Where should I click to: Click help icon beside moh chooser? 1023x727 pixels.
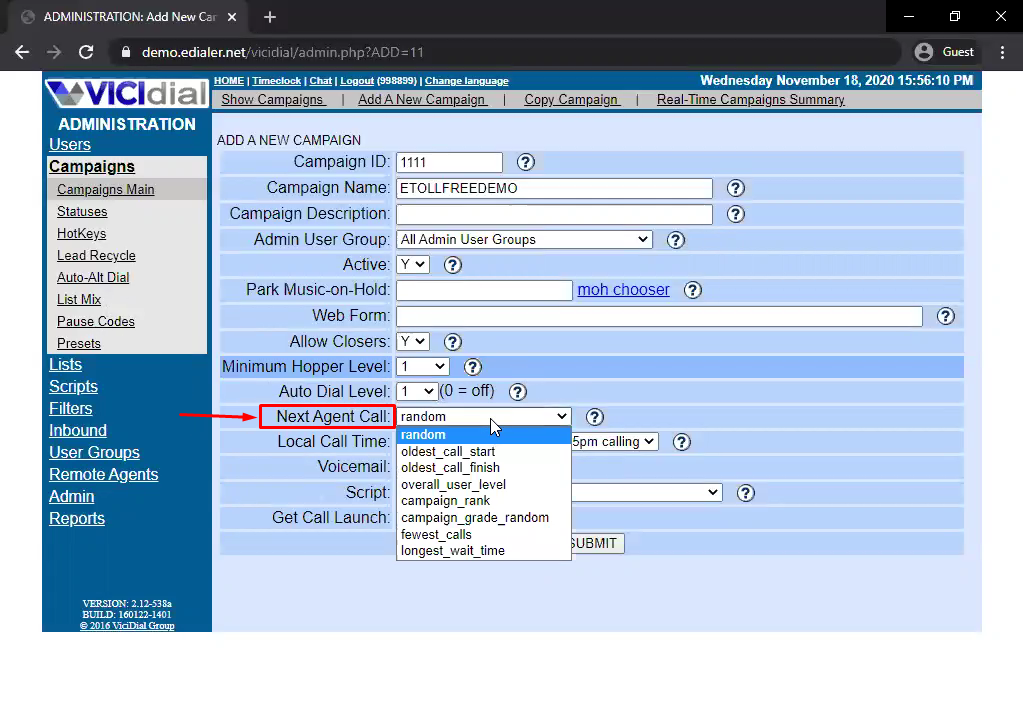pyautogui.click(x=692, y=290)
